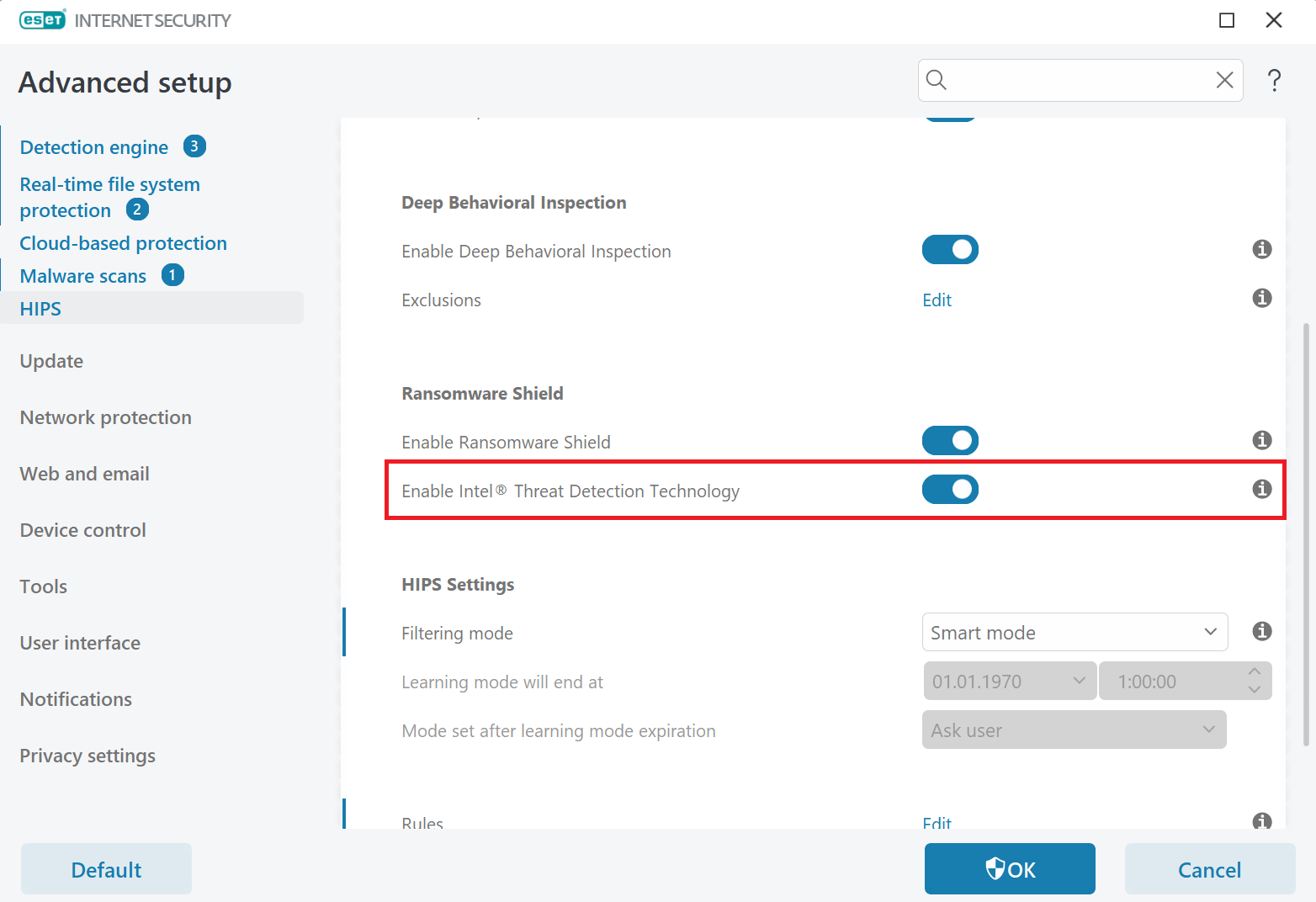Click inside the search input field
1316x902 pixels.
point(1077,81)
